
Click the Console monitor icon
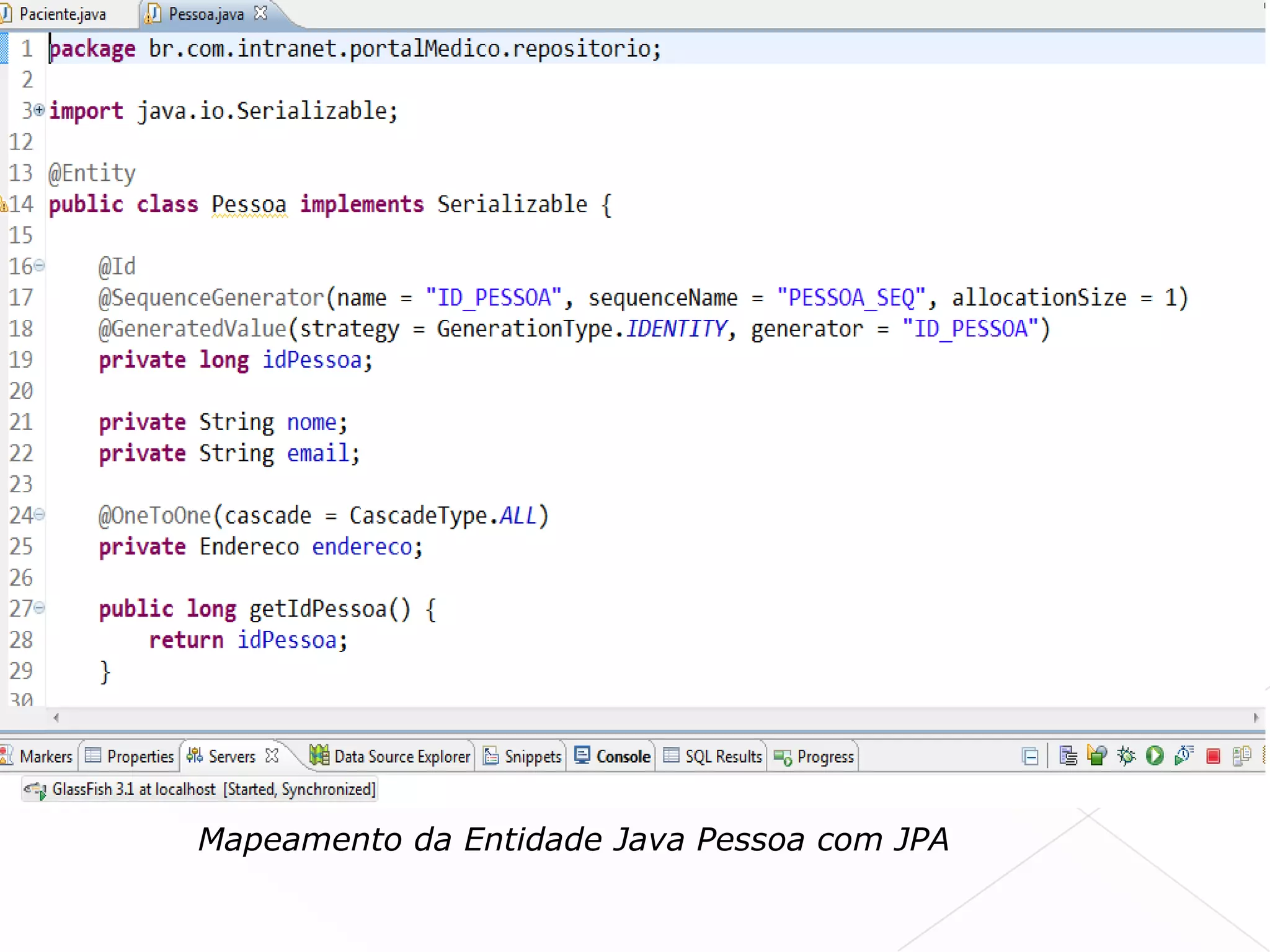582,756
